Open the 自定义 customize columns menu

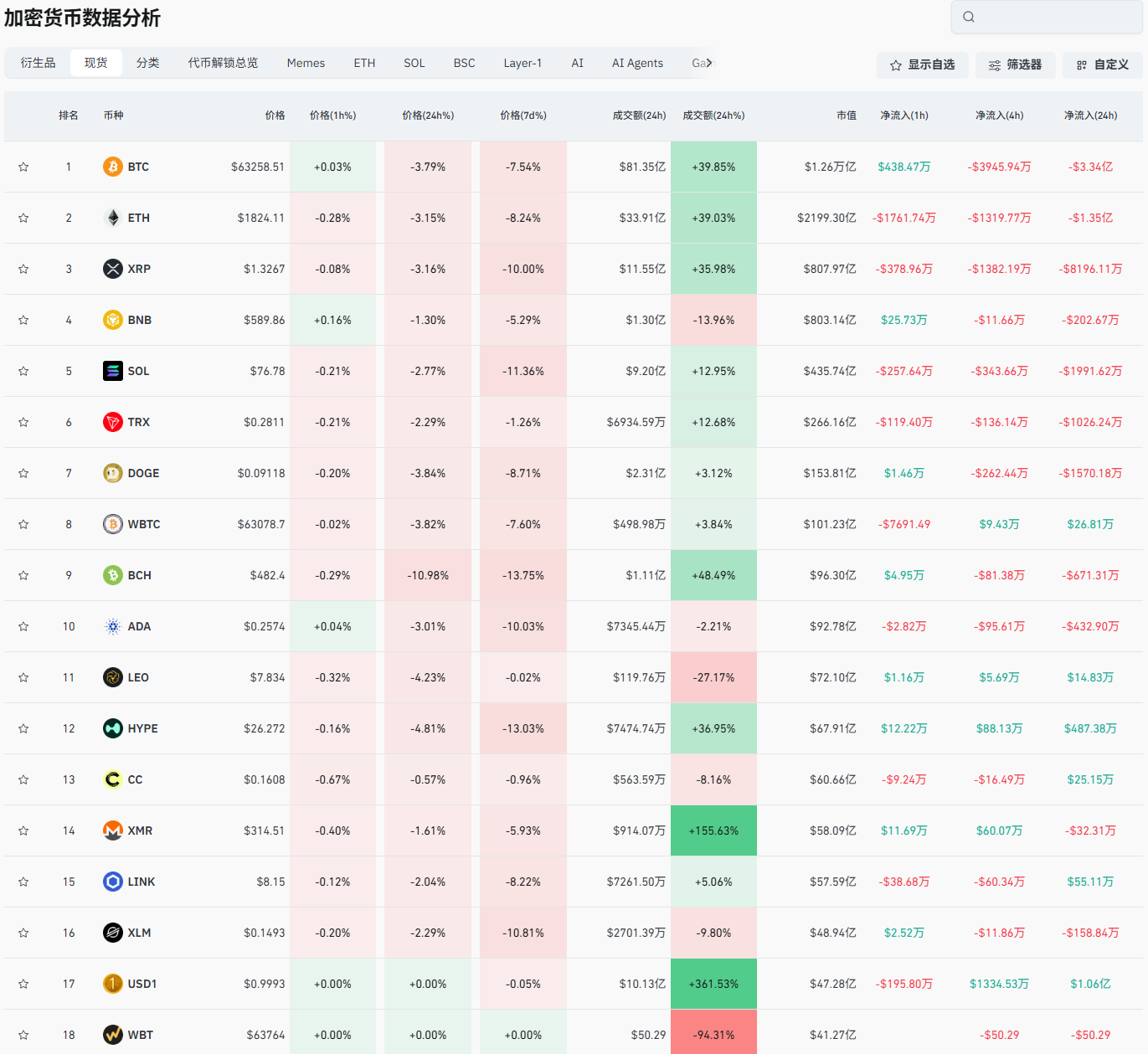point(1102,64)
